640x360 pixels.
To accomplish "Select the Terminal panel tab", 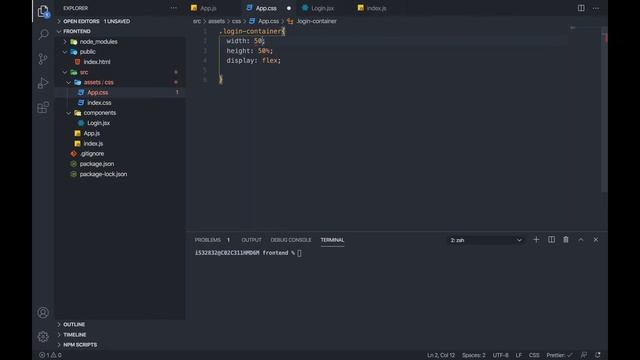I will (x=332, y=240).
